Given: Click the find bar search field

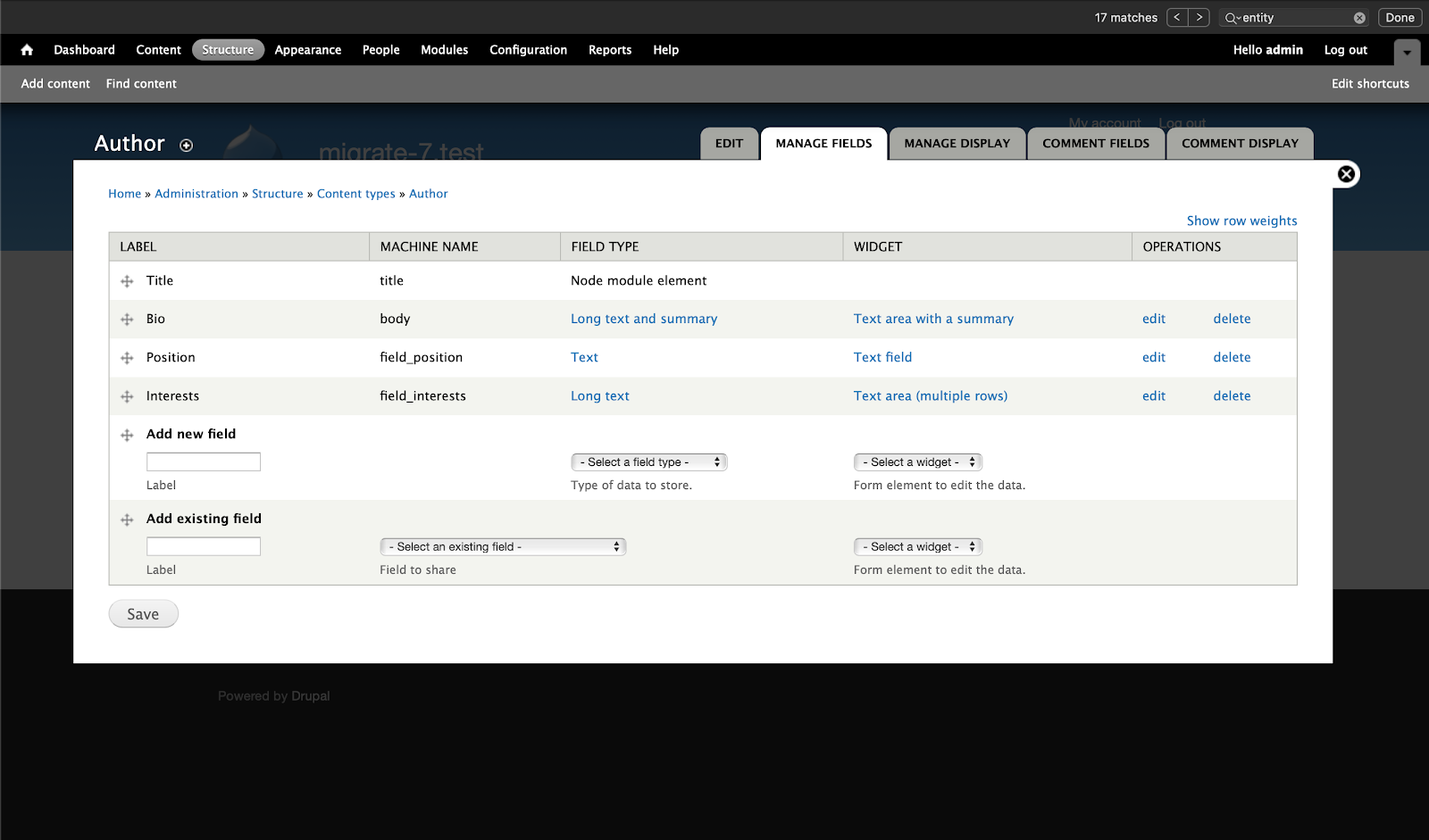Looking at the screenshot, I should [x=1295, y=18].
